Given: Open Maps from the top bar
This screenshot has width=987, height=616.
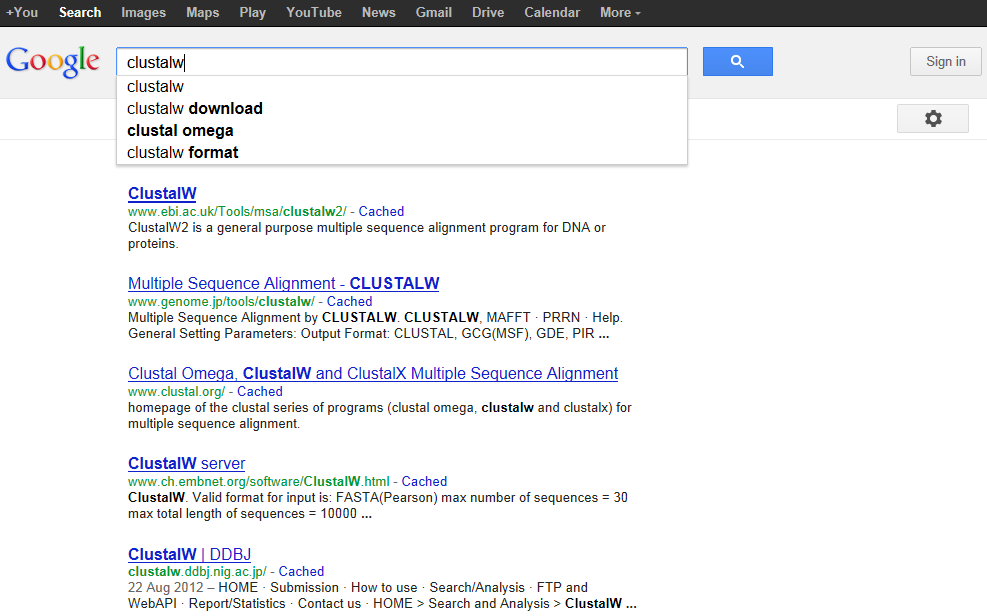Looking at the screenshot, I should 203,13.
